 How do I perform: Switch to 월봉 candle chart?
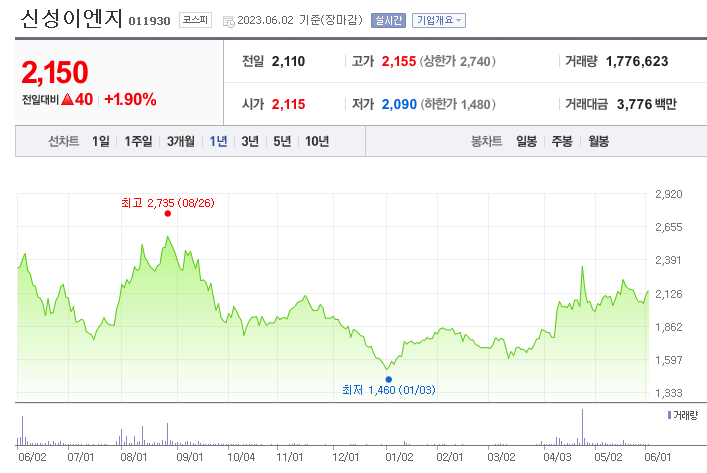(598, 141)
